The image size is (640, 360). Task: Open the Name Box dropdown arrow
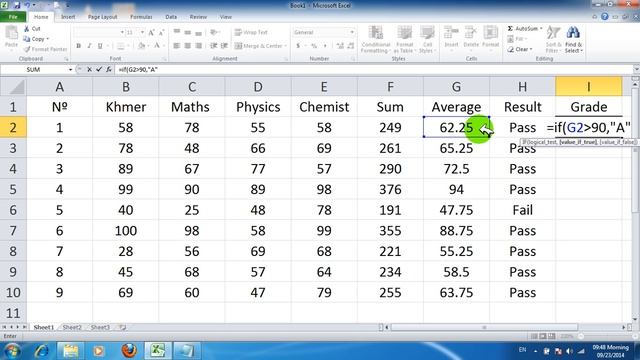70,70
